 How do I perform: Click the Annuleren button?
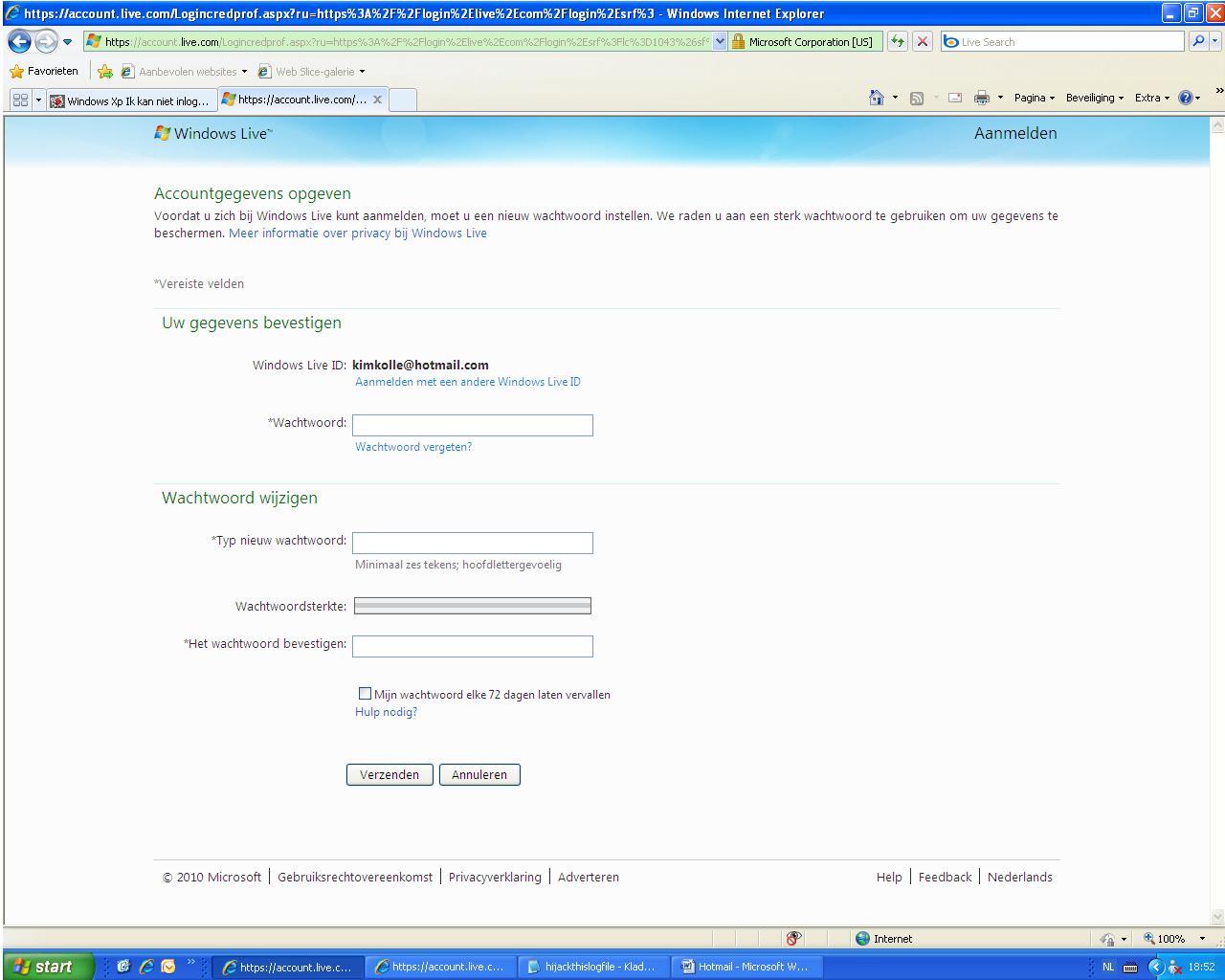pos(479,775)
